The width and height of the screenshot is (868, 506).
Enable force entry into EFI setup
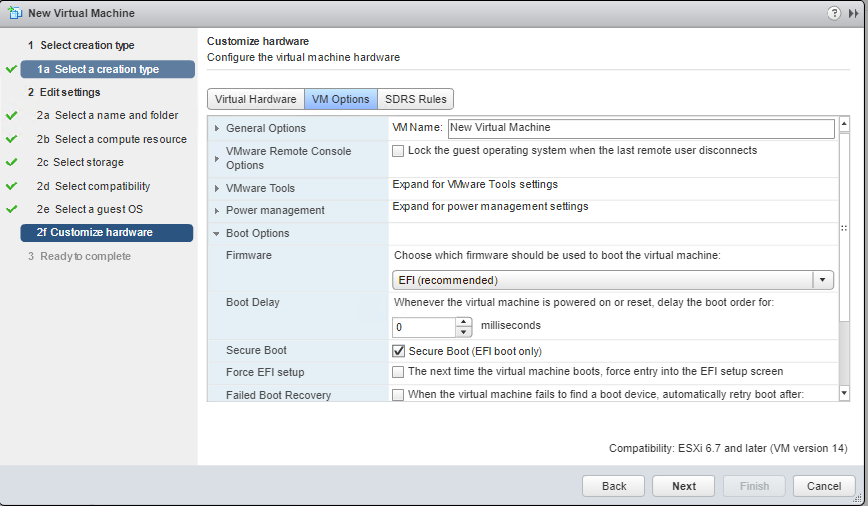[399, 372]
